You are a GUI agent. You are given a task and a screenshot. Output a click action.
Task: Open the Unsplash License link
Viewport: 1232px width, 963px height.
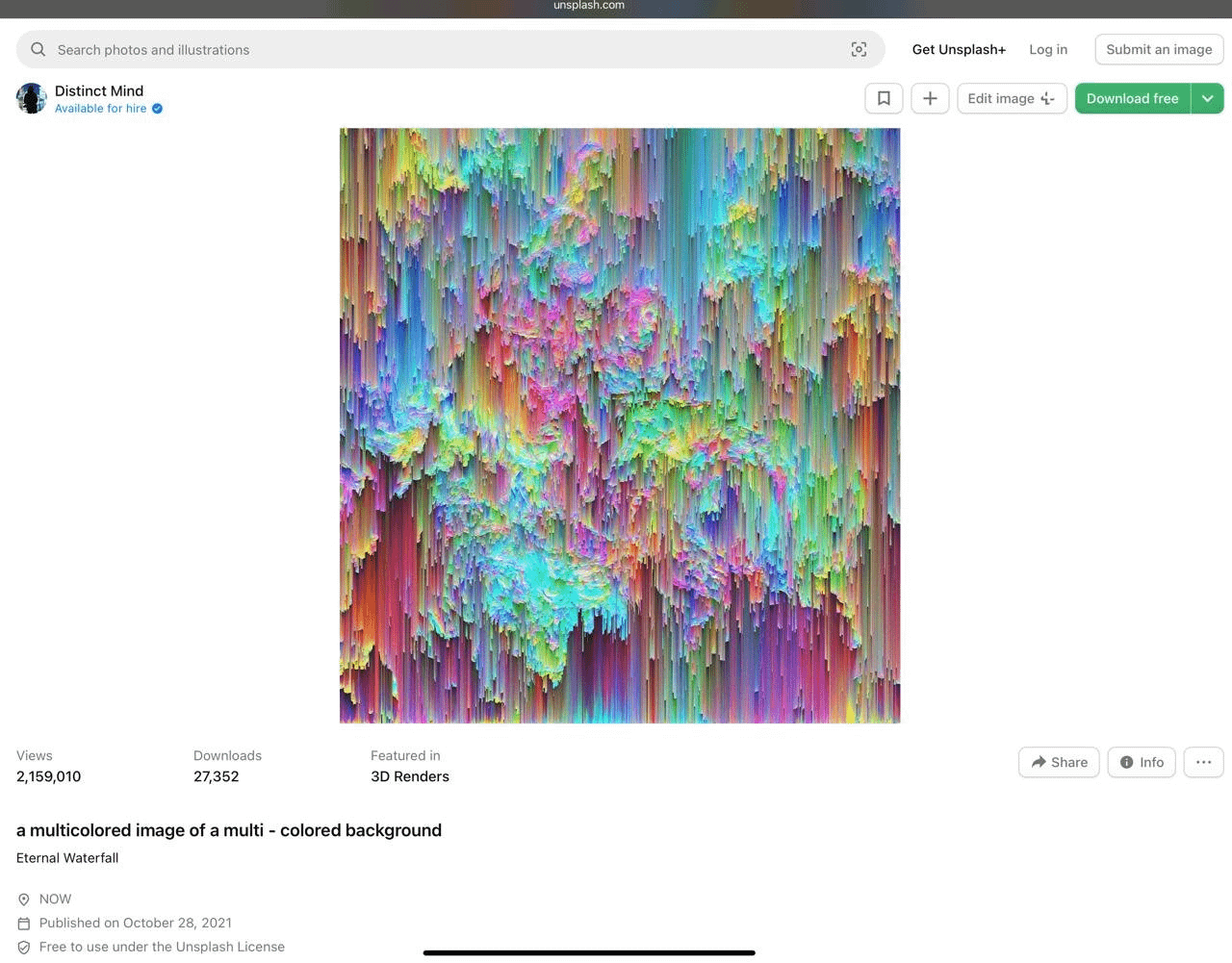[x=230, y=947]
